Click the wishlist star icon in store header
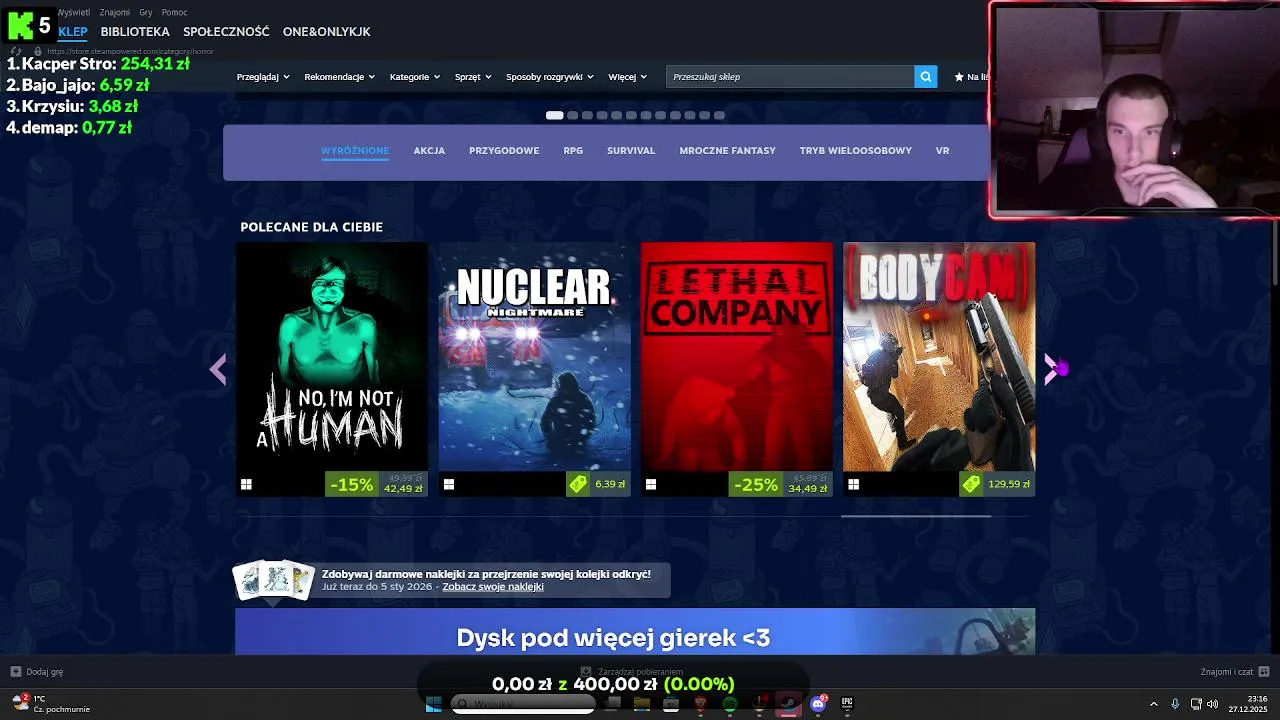Viewport: 1280px width, 720px height. point(959,76)
